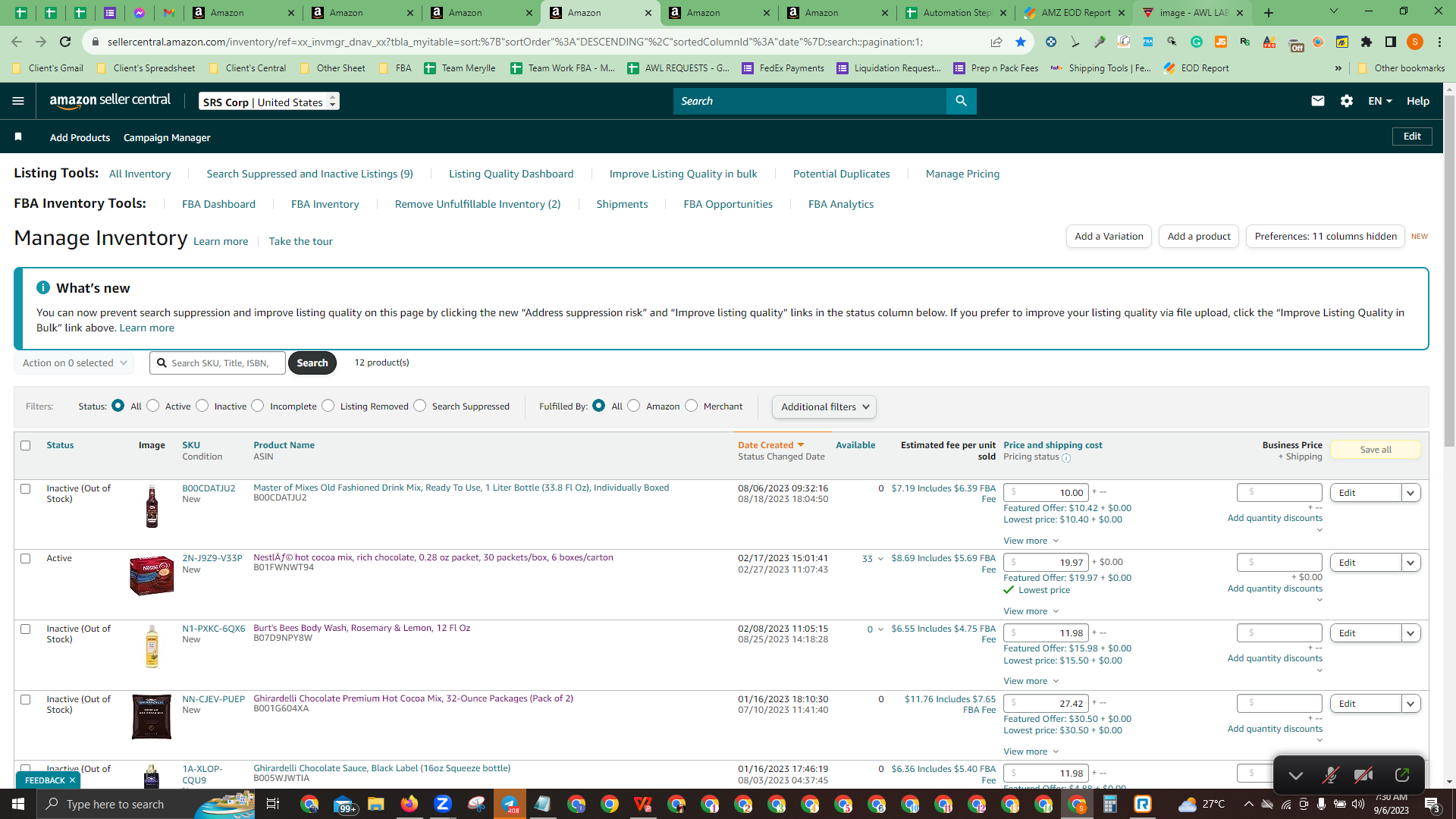The height and width of the screenshot is (819, 1456).
Task: Click the magnifier search button in header
Action: pos(961,101)
